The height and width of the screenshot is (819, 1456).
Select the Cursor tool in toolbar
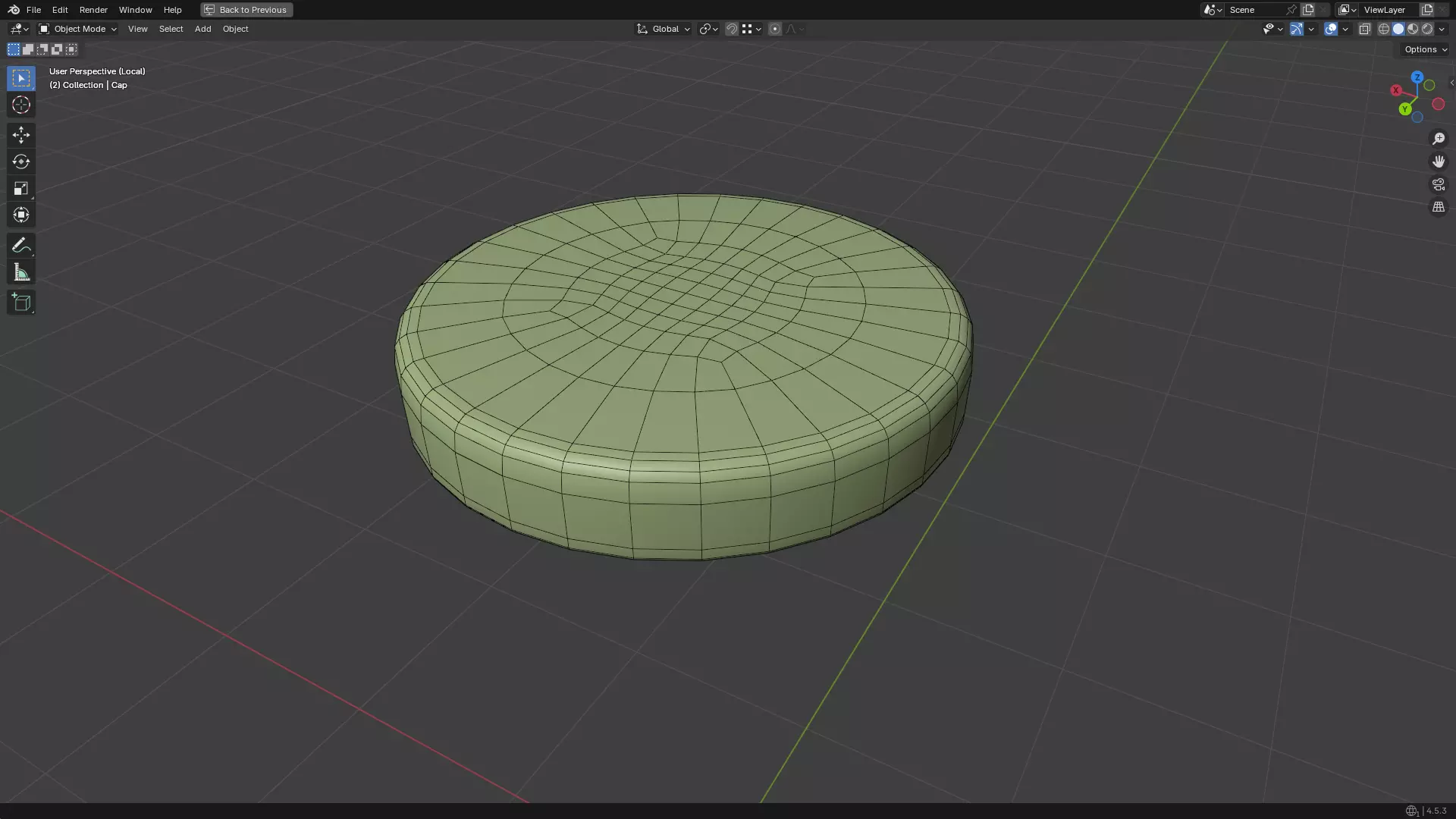[x=20, y=105]
